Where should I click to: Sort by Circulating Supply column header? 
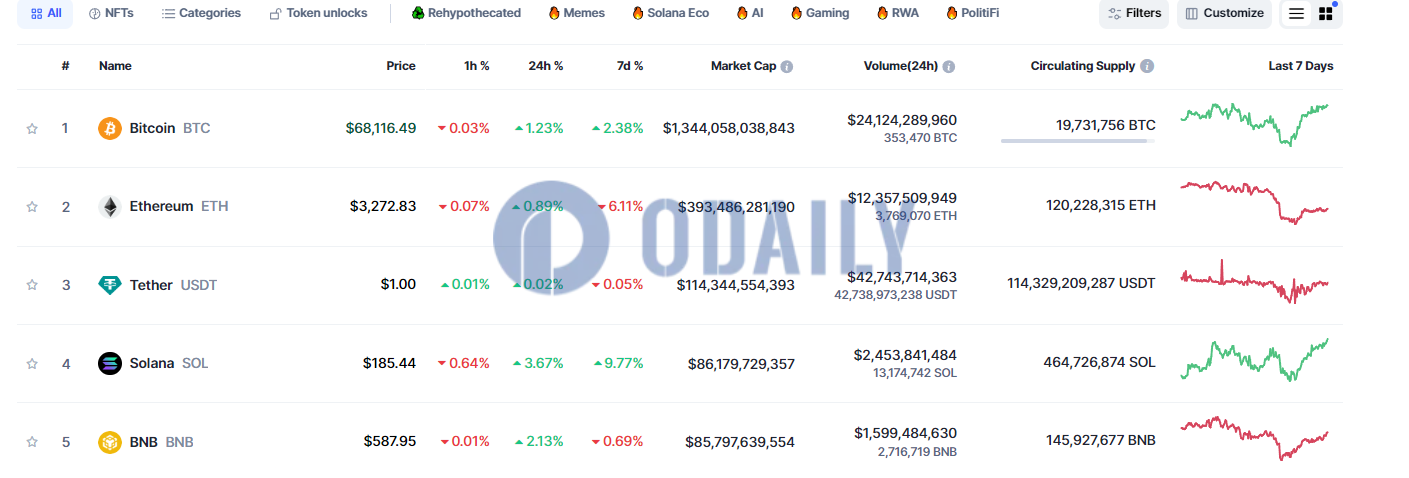click(x=1083, y=66)
